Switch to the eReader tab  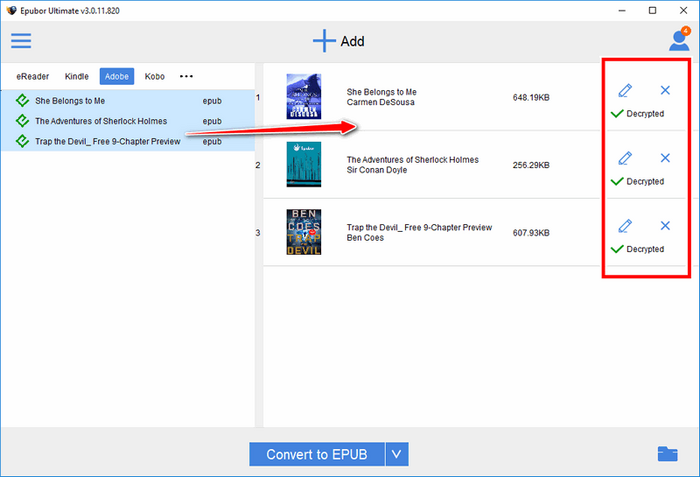pos(33,76)
